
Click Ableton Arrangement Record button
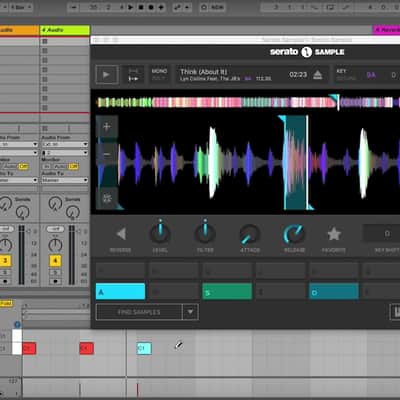click(x=151, y=7)
